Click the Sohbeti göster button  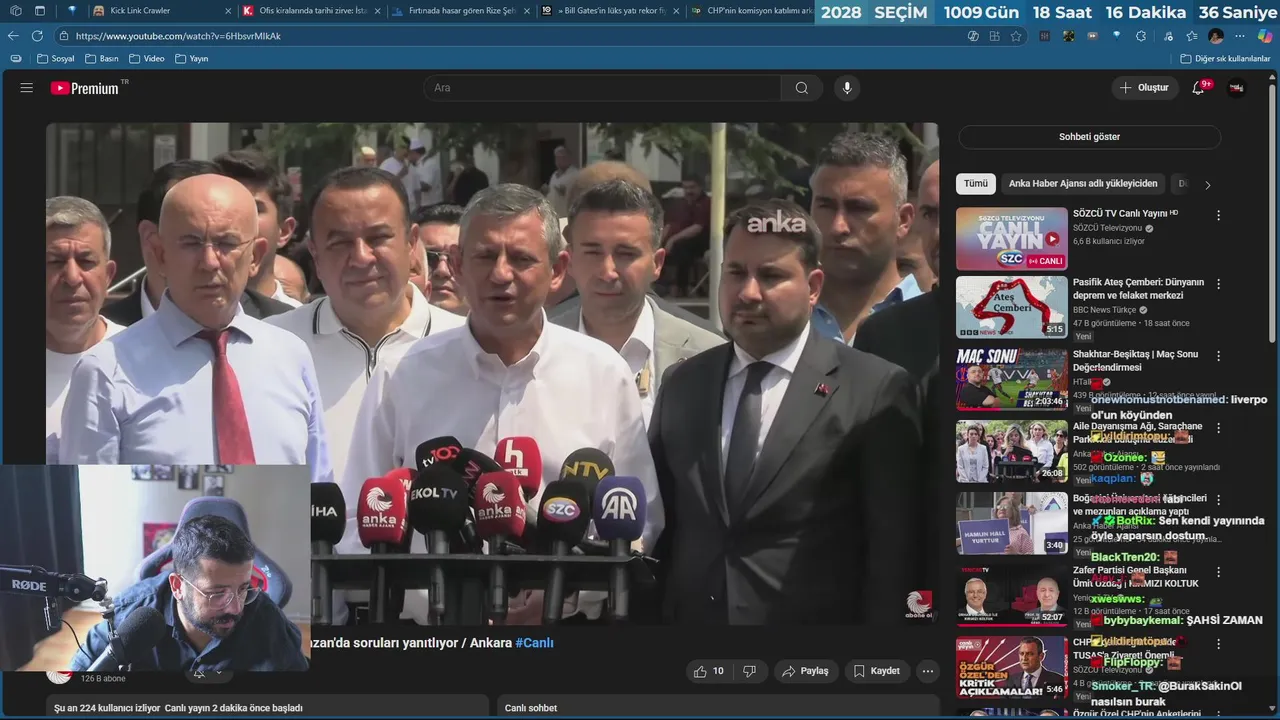[x=1089, y=137]
